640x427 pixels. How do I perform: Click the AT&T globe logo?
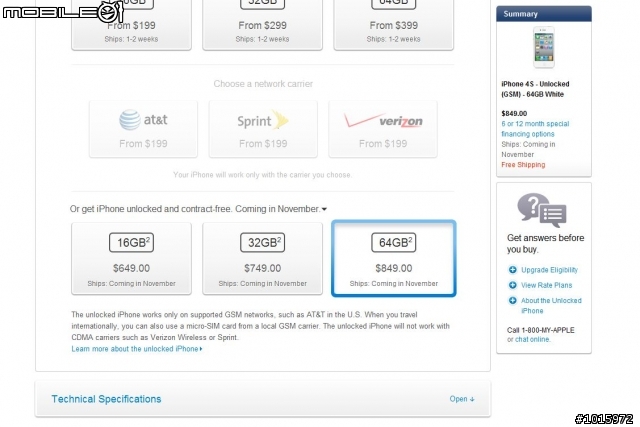point(130,120)
